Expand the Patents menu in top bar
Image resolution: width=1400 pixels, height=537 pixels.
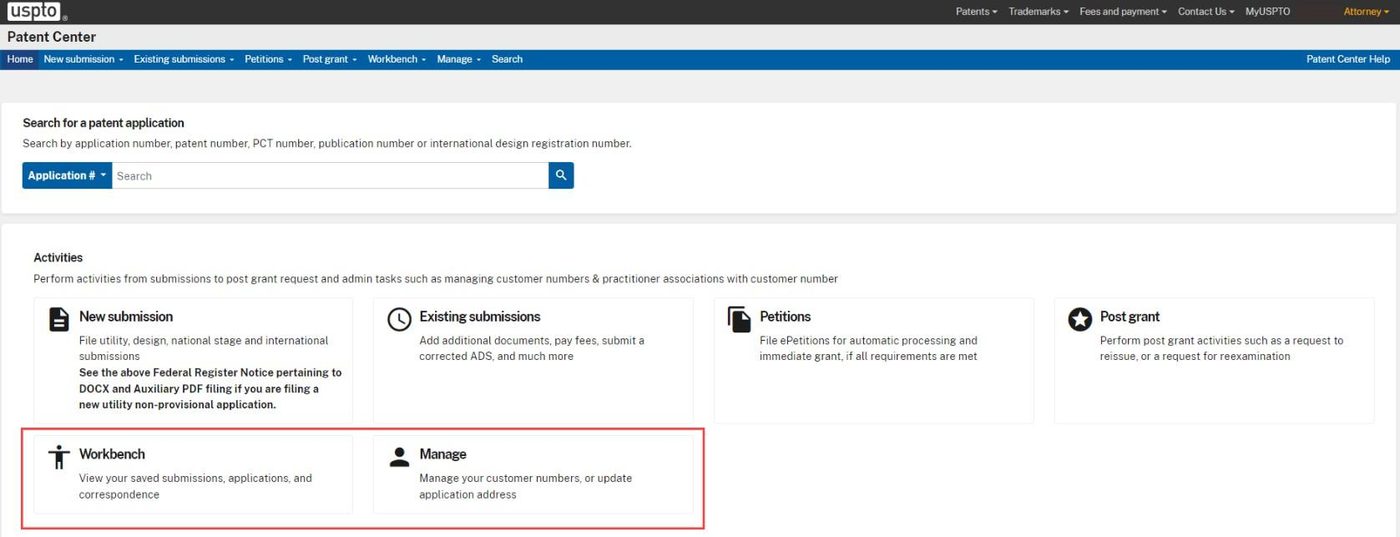pyautogui.click(x=977, y=12)
